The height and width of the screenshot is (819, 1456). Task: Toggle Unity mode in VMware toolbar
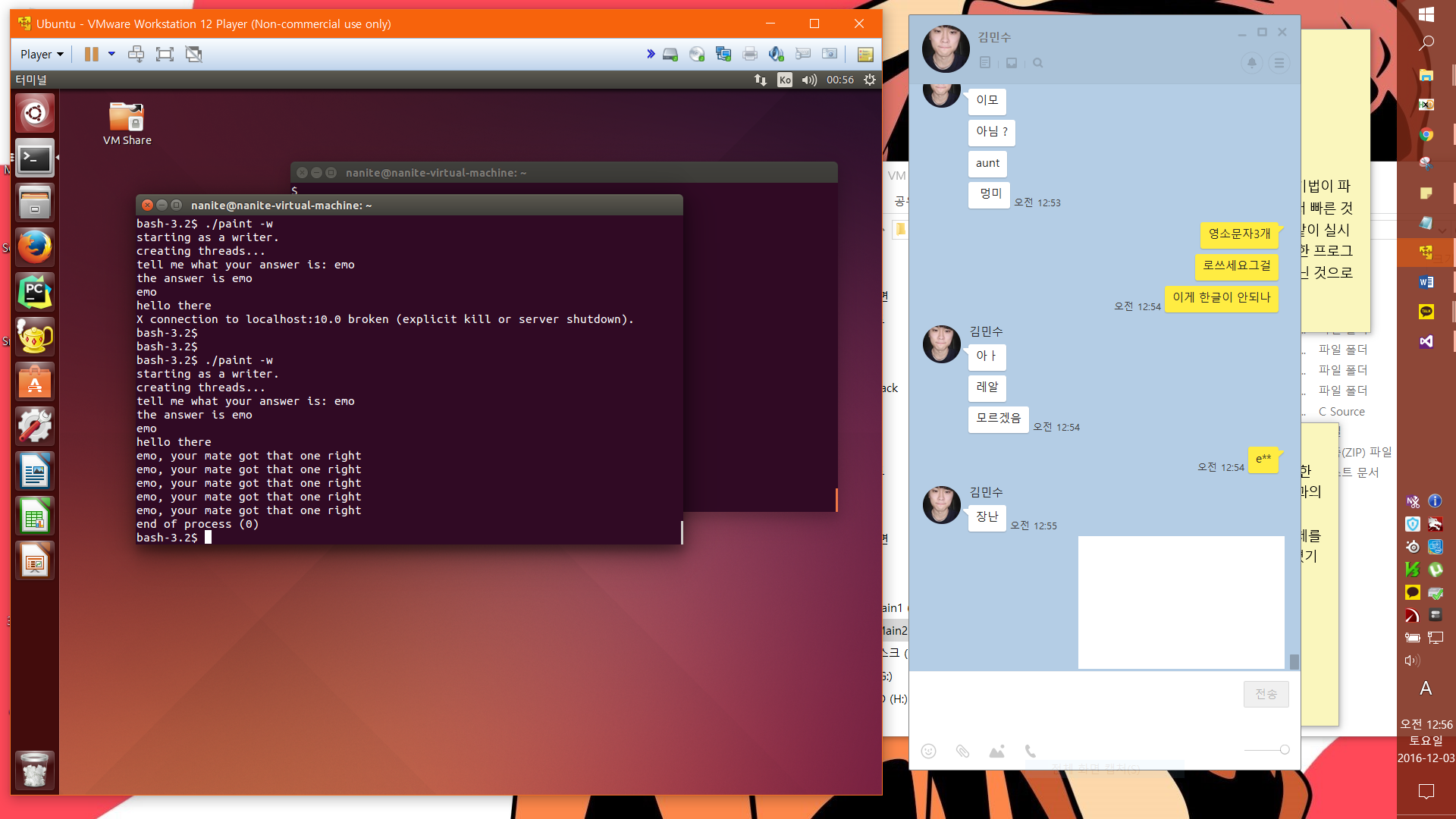pyautogui.click(x=194, y=54)
